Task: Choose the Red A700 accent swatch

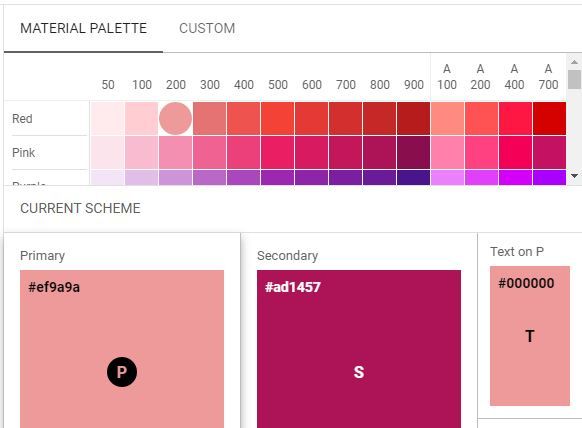Action: [x=549, y=118]
